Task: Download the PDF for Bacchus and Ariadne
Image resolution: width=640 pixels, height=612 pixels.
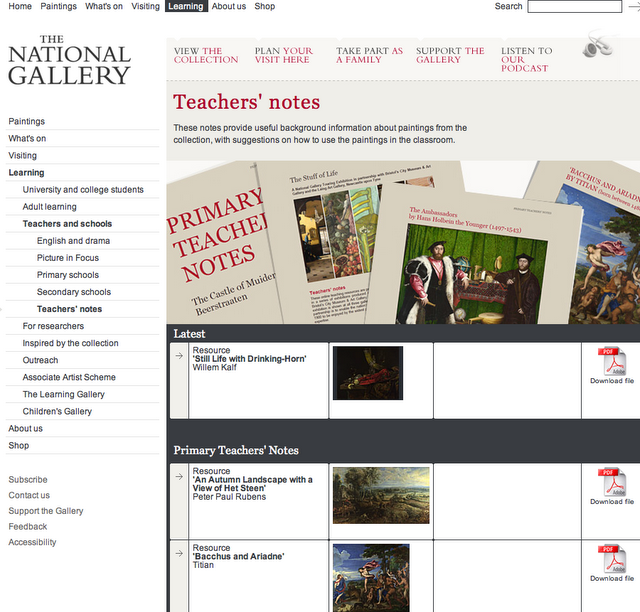Action: (x=612, y=563)
